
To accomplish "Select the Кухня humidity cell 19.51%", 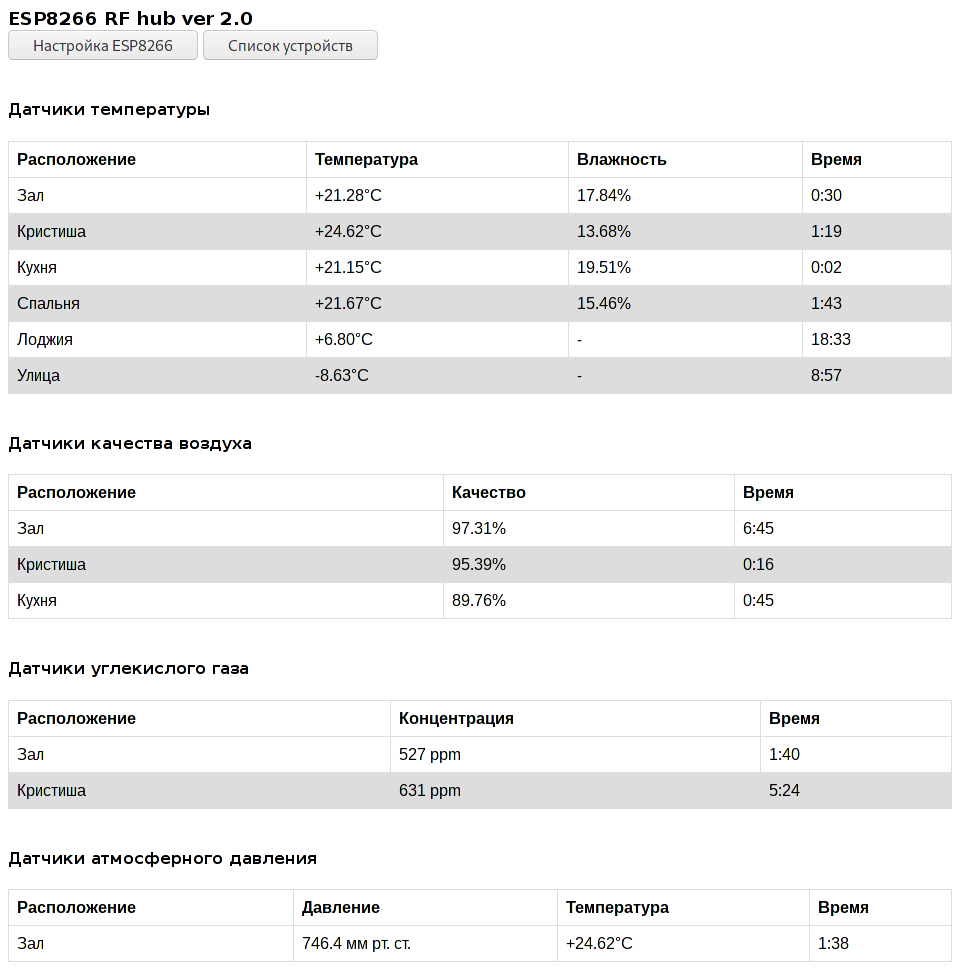I will (604, 268).
